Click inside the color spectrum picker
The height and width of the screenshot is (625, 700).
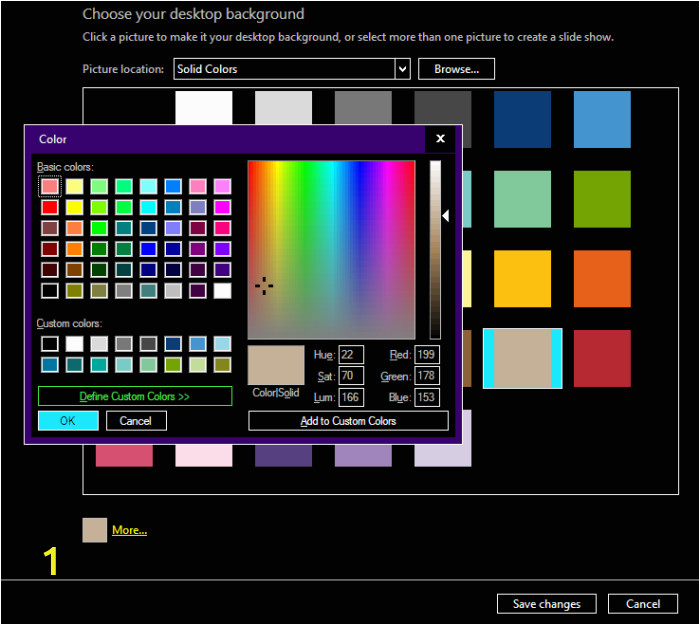click(330, 250)
